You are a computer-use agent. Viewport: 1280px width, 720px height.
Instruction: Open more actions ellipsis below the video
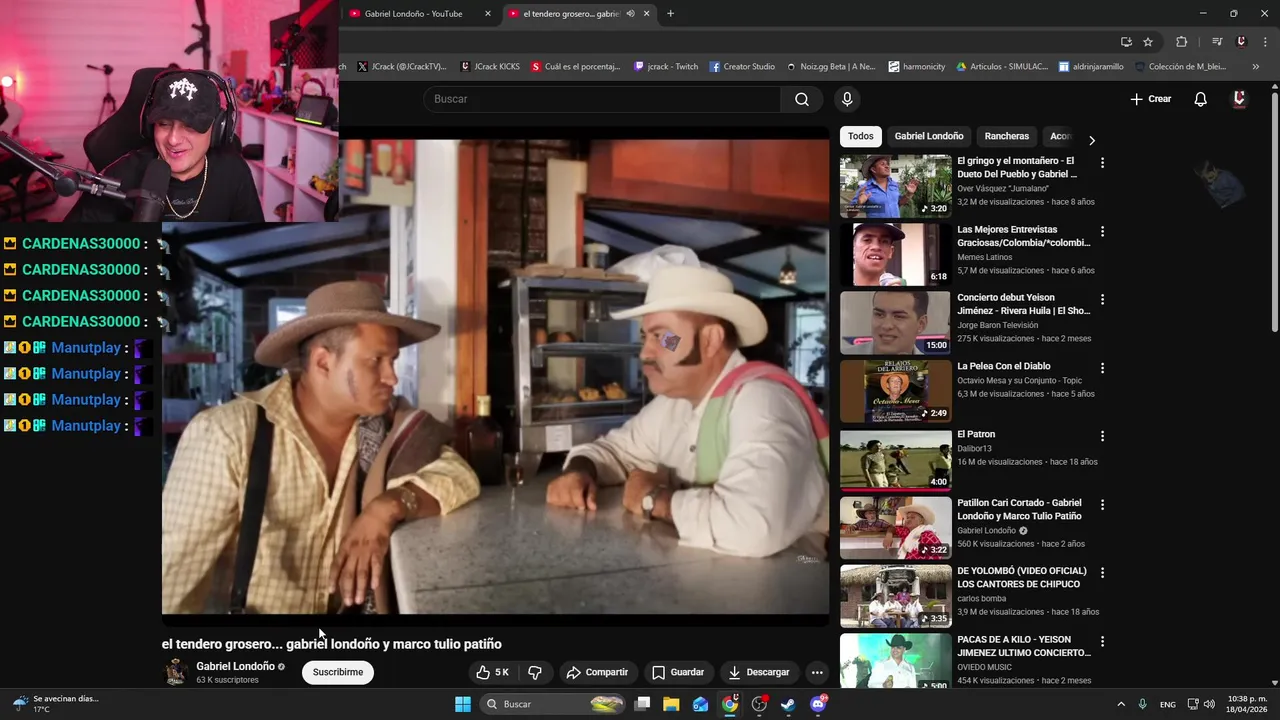(x=817, y=672)
